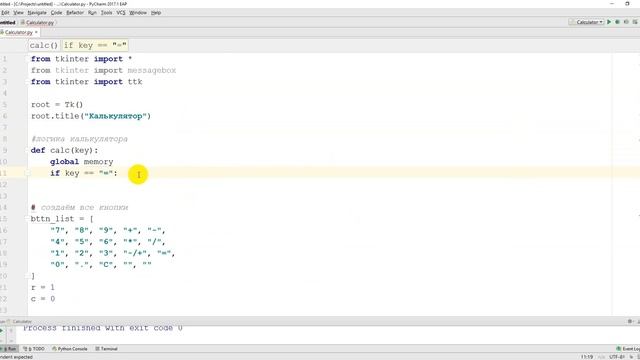Open the Refactor menu
Viewport: 640px width, 360px height.
[x=75, y=13]
